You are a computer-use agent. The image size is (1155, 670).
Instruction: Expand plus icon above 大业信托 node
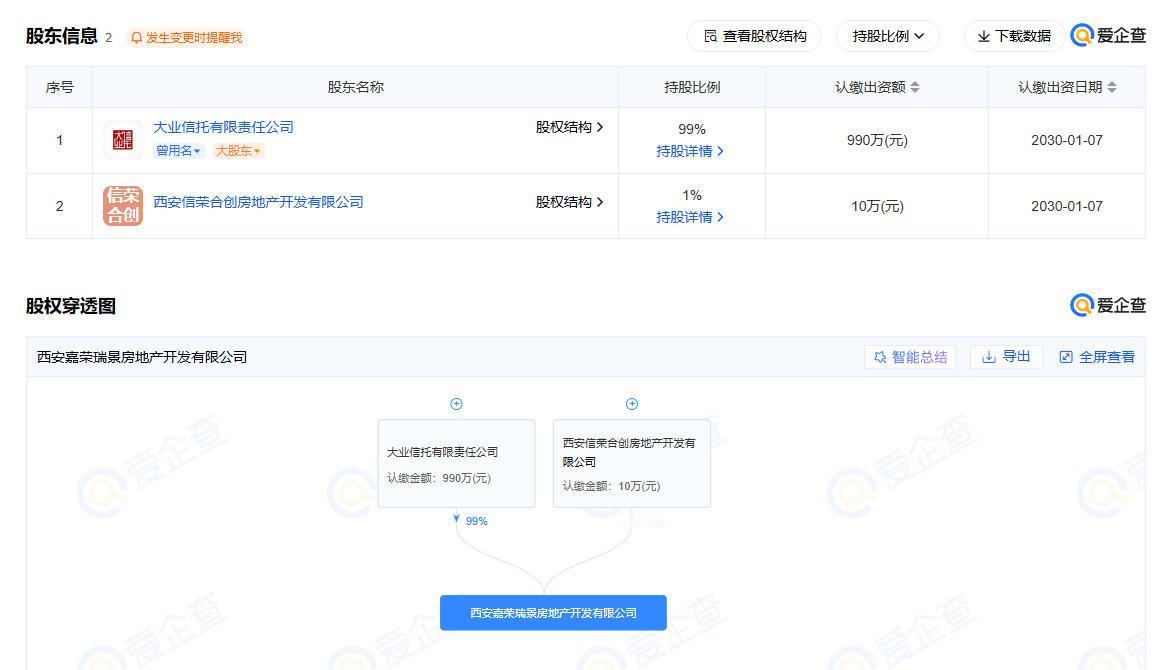click(457, 403)
